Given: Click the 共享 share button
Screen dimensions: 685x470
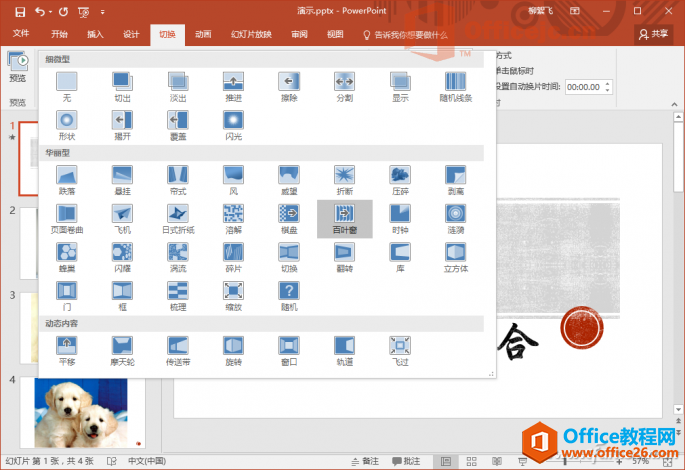Looking at the screenshot, I should tap(654, 34).
